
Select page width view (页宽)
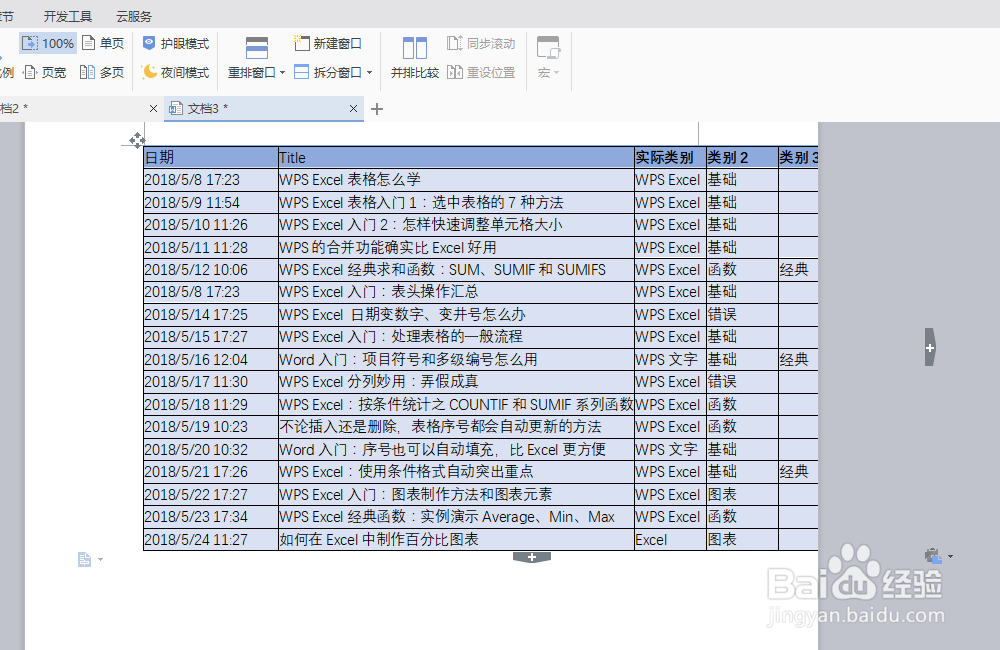45,73
